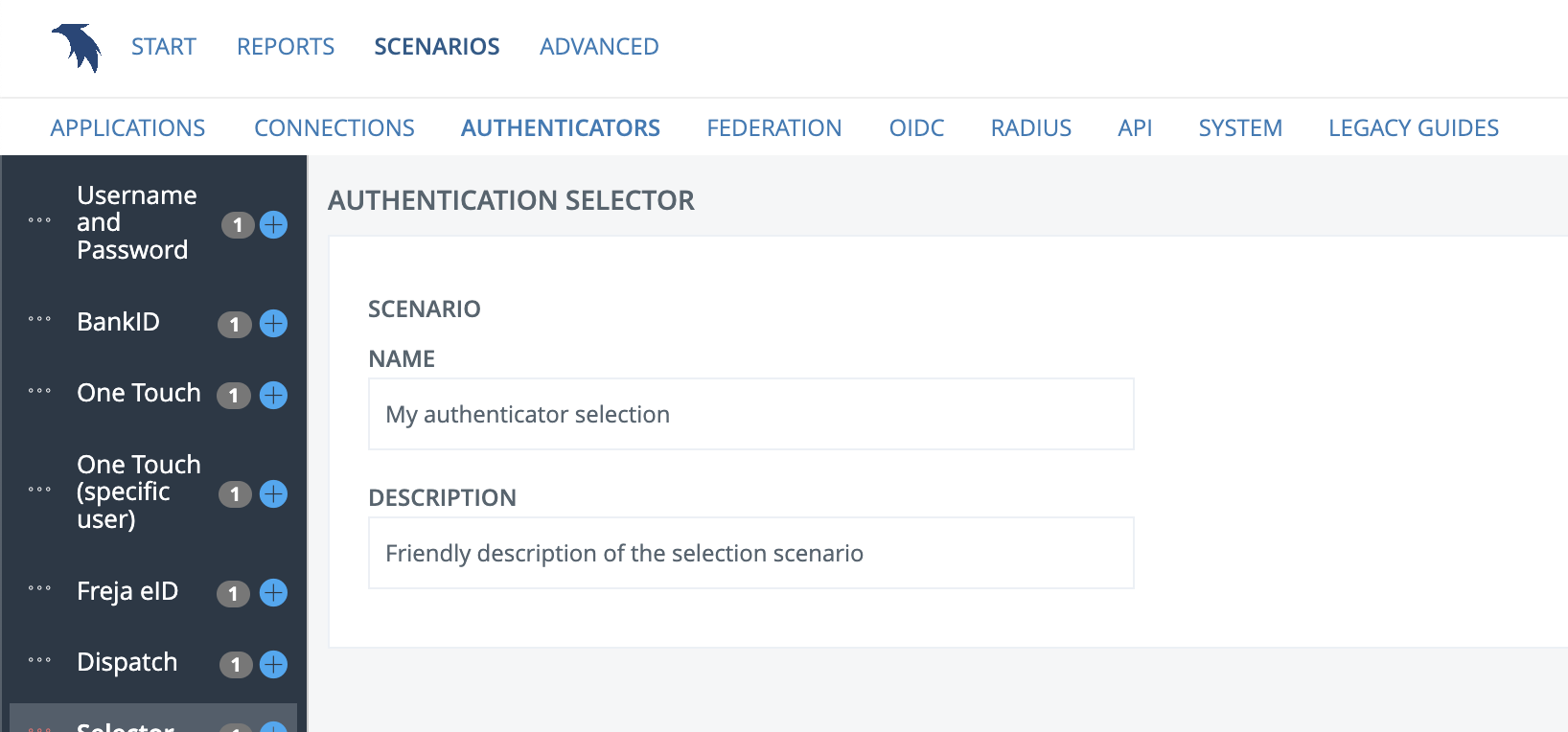Add a Dispatch scenario with plus icon
This screenshot has width=1568, height=732.
click(x=273, y=664)
